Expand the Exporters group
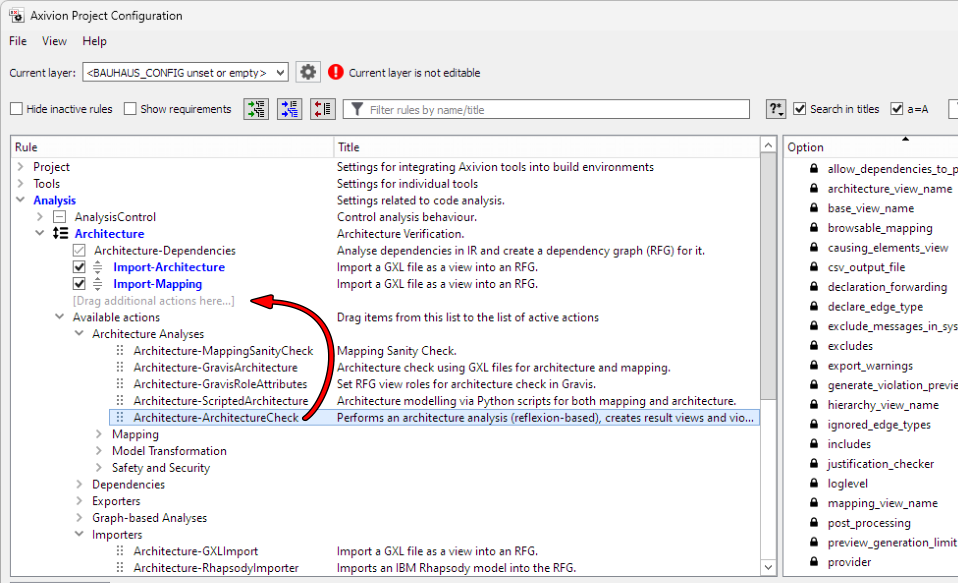Viewport: 958px width, 583px height. point(79,501)
